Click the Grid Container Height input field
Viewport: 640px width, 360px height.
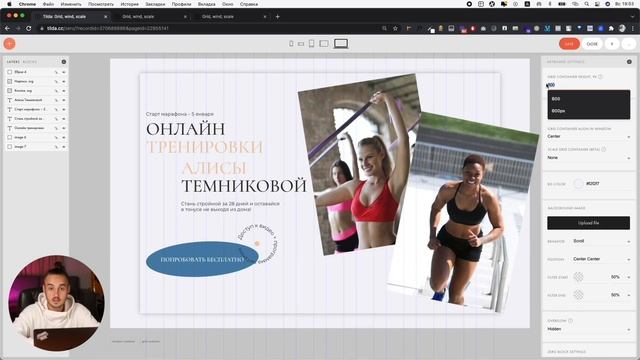click(x=588, y=85)
